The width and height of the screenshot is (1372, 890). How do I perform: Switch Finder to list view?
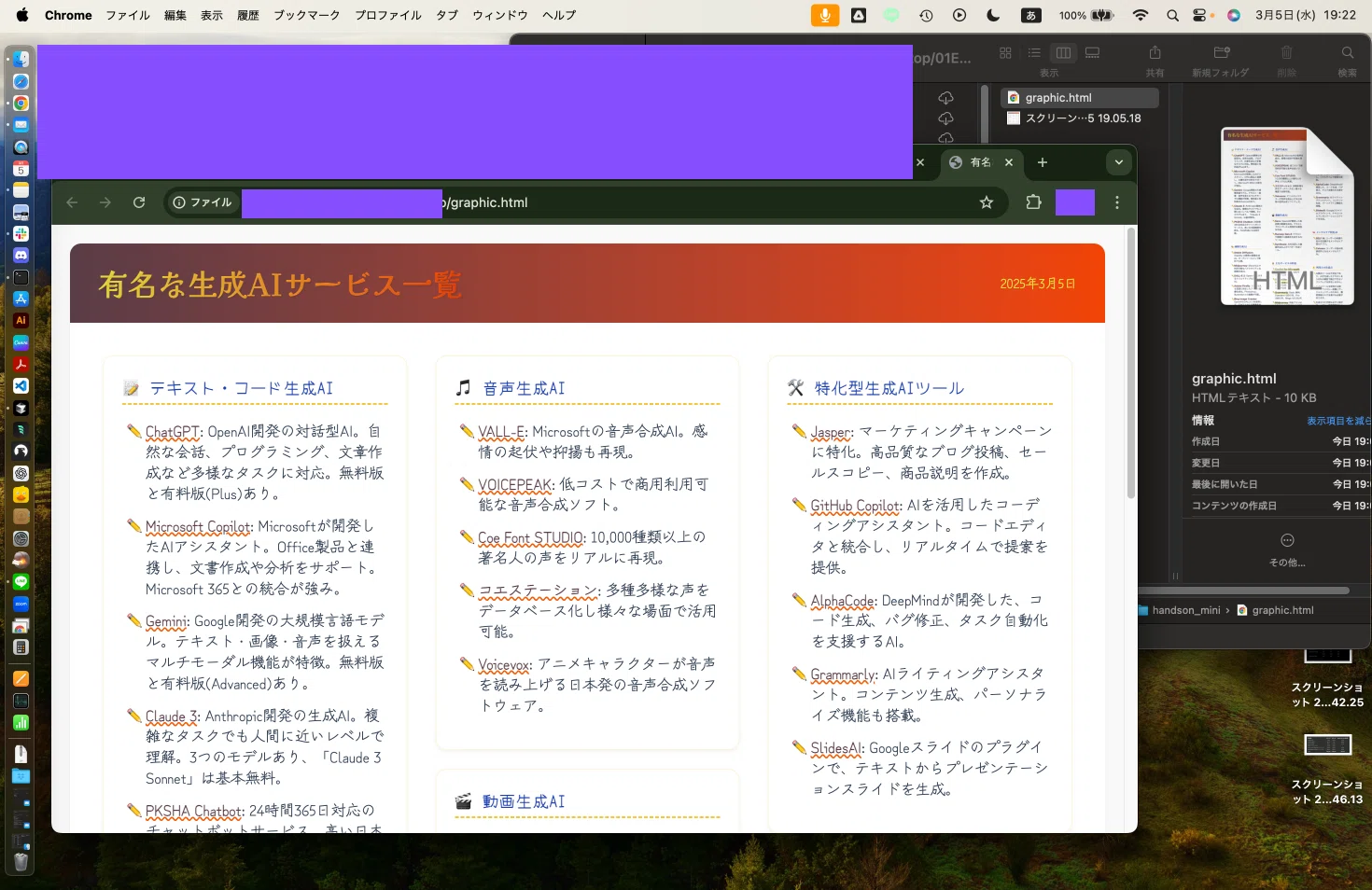tap(1034, 53)
